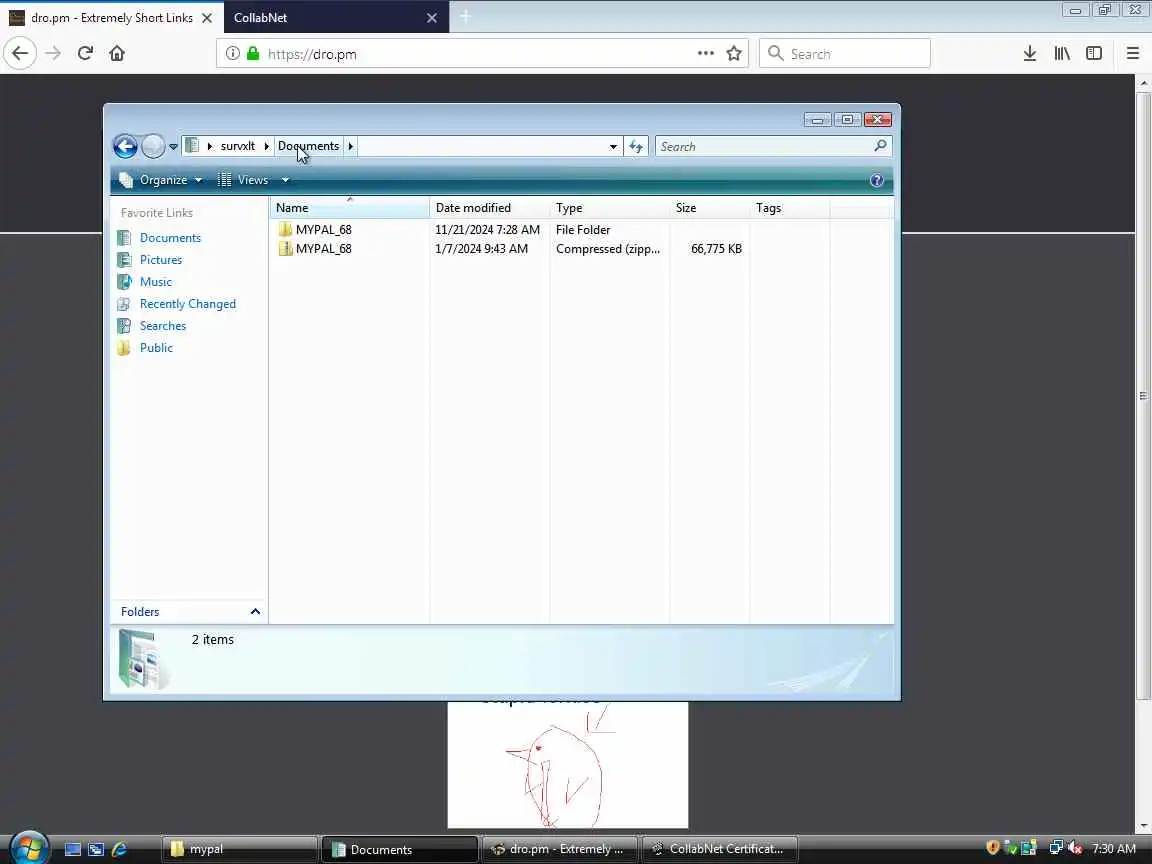Click the Explorer refresh icon
The height and width of the screenshot is (864, 1152).
coord(636,147)
